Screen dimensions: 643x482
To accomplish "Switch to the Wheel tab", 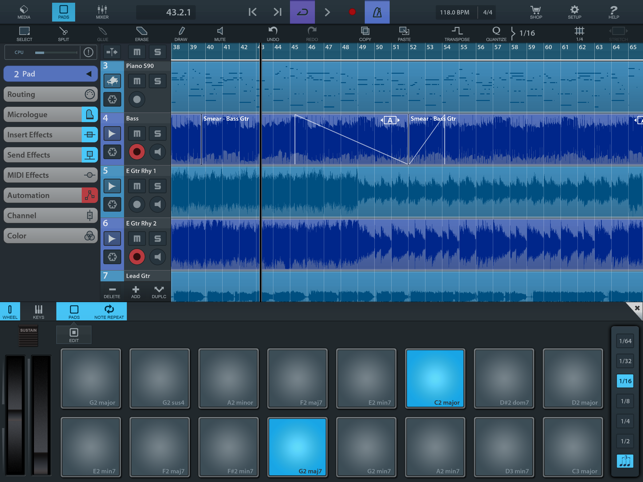I will [10, 312].
